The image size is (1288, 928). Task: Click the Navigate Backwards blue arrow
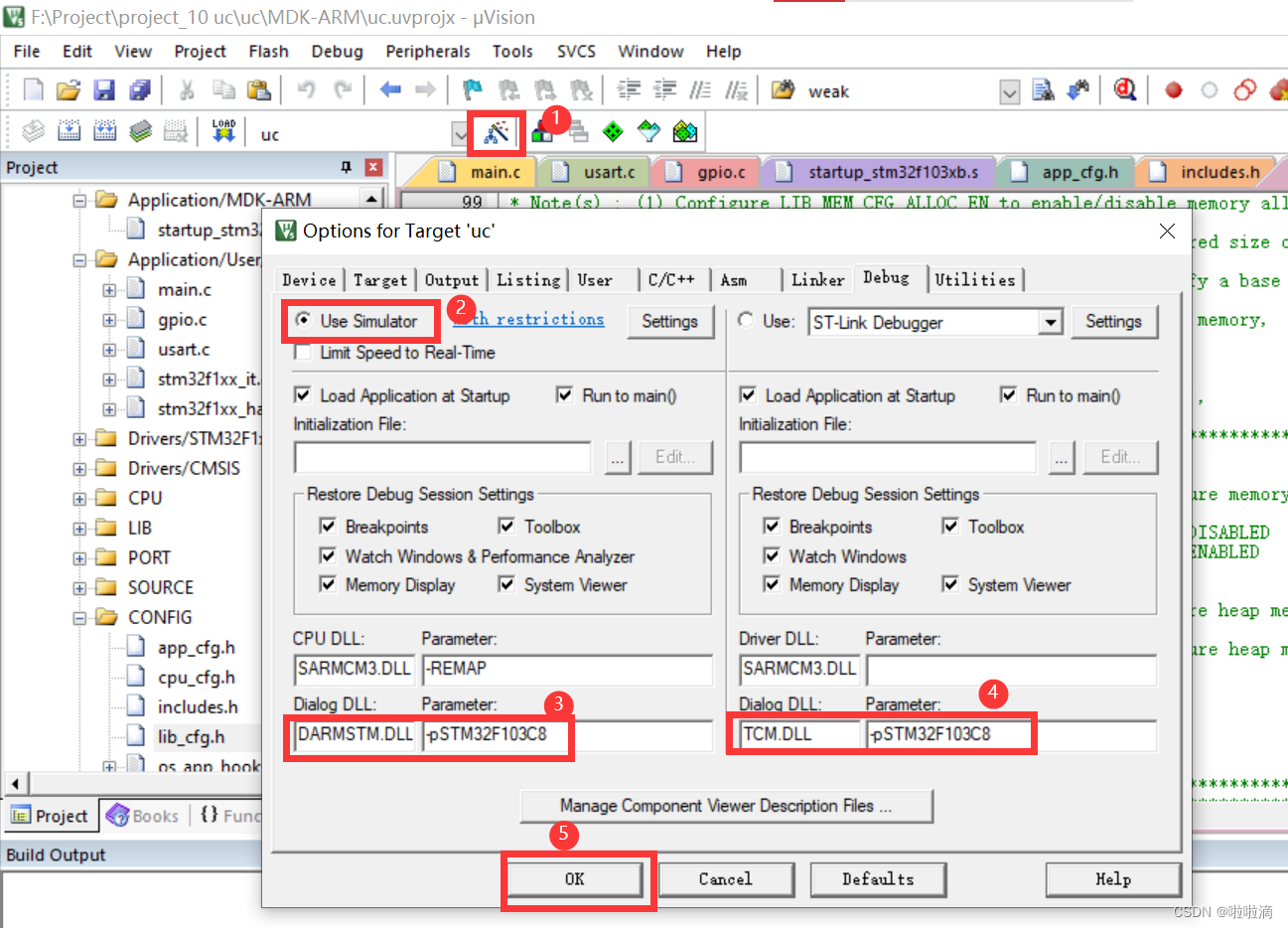(390, 90)
